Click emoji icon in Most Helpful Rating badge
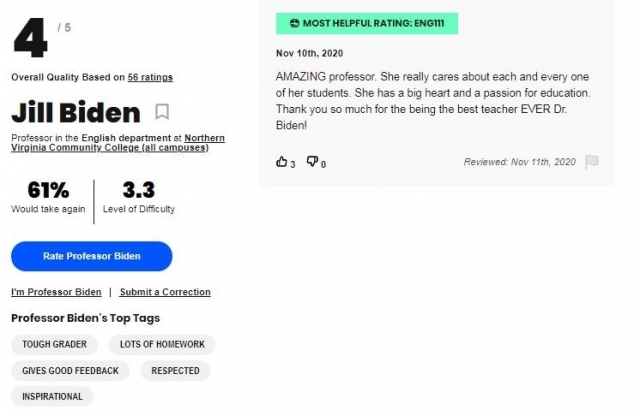Screen dimensions: 640x416 [294, 23]
